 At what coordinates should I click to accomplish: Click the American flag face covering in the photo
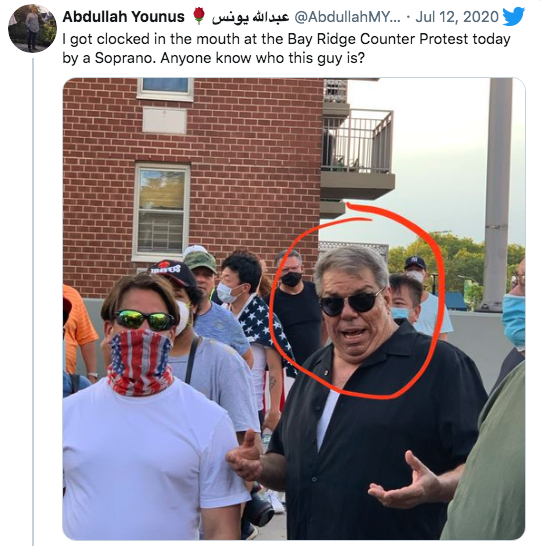pyautogui.click(x=140, y=362)
